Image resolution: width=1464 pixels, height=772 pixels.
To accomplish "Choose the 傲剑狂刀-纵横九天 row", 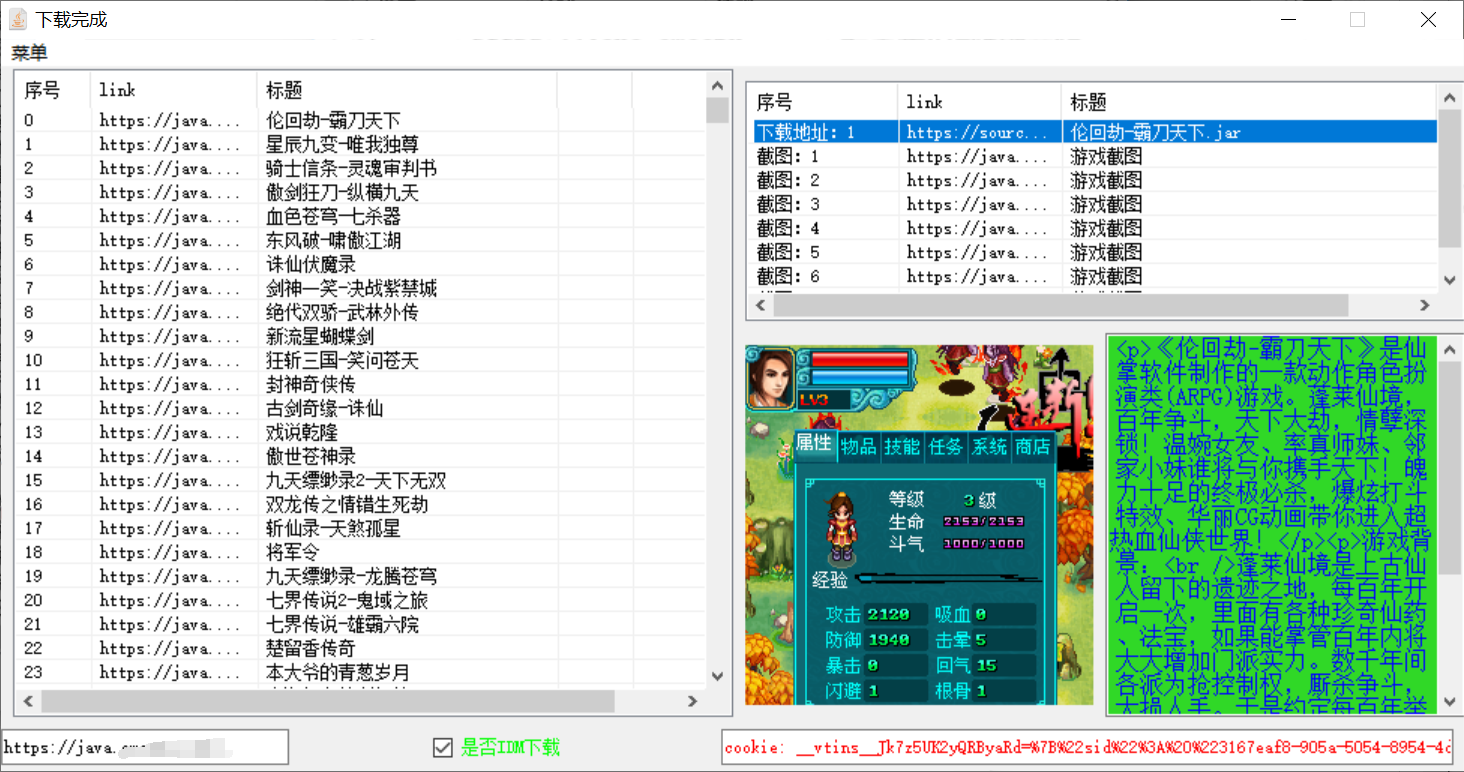I will pos(360,193).
